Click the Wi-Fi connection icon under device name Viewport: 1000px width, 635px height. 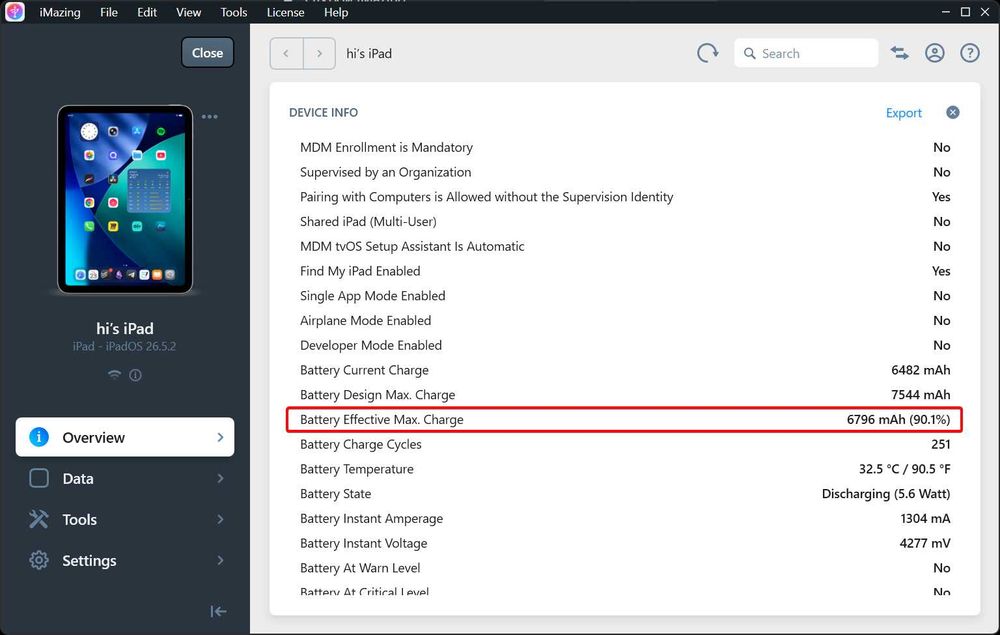114,374
